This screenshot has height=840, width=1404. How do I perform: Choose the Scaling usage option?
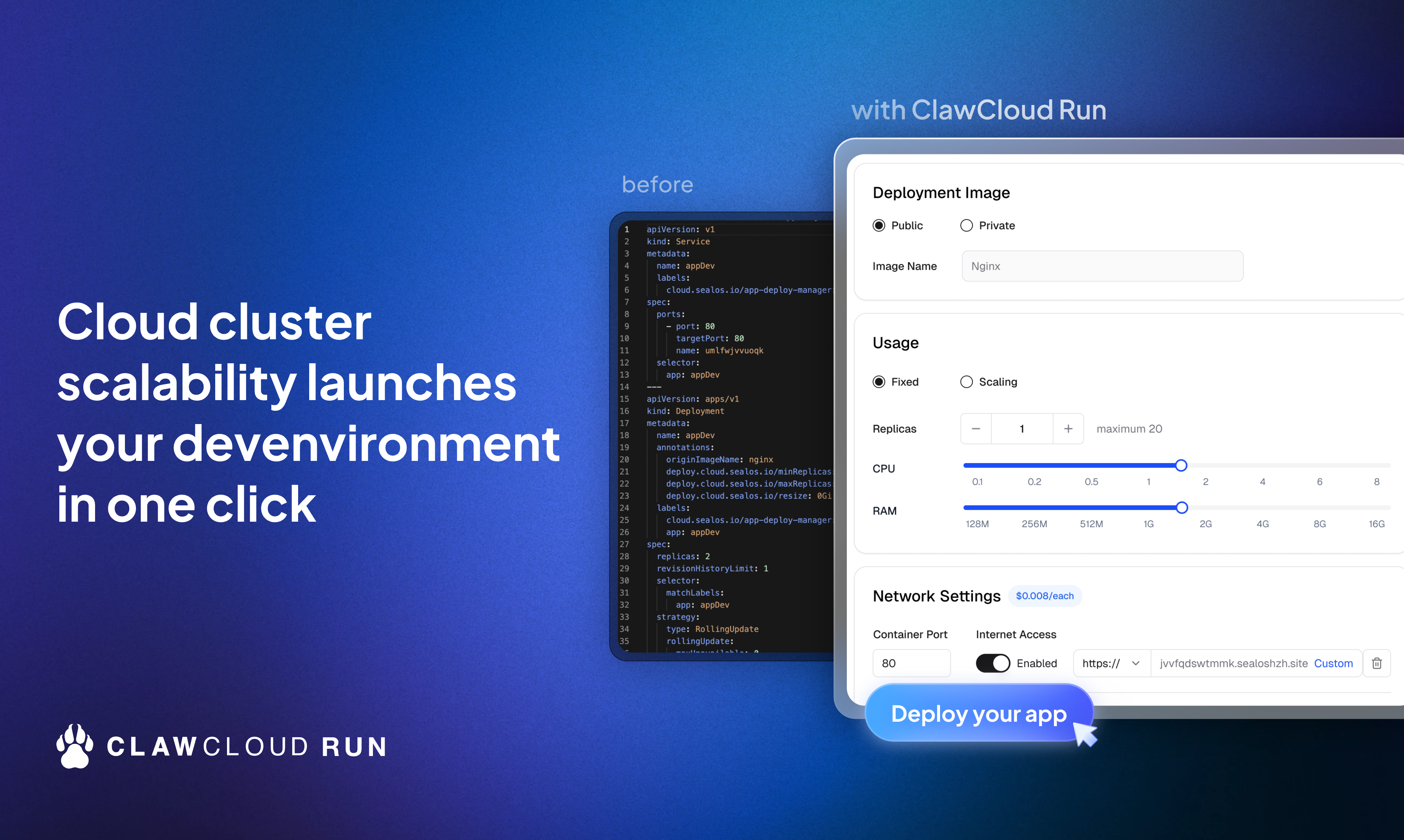click(x=966, y=382)
